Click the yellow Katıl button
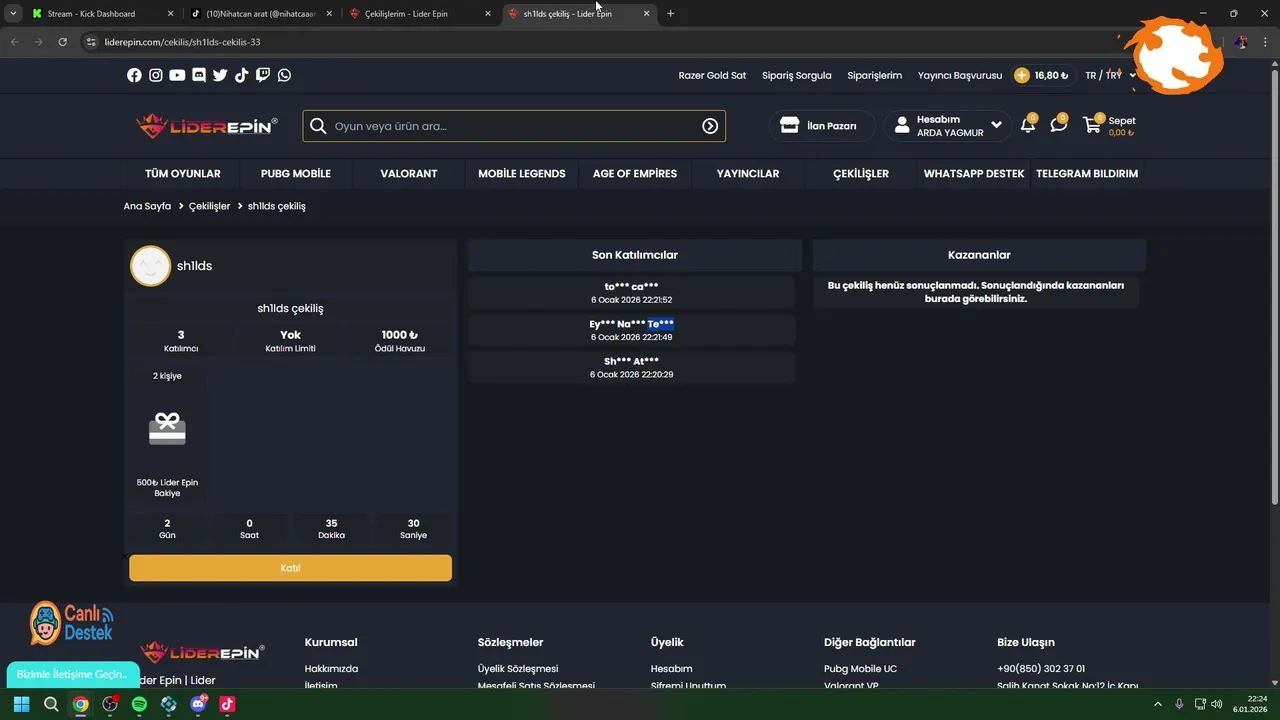Screen dimensions: 1280x720 290,568
